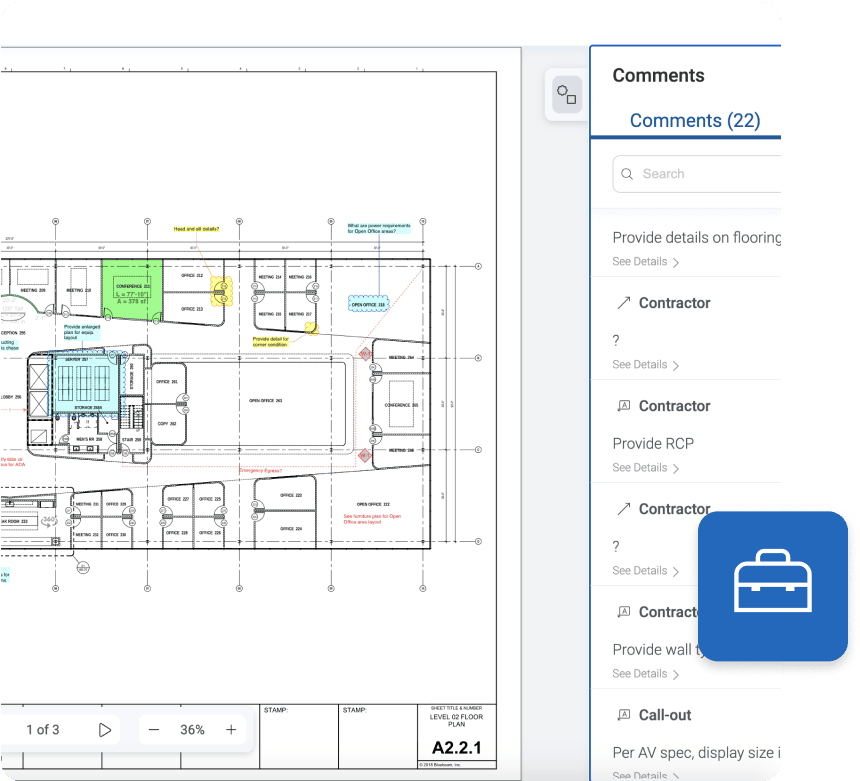The image size is (860, 781).
Task: Click the yellow 'Head and sill details?' note
Action: tap(196, 229)
